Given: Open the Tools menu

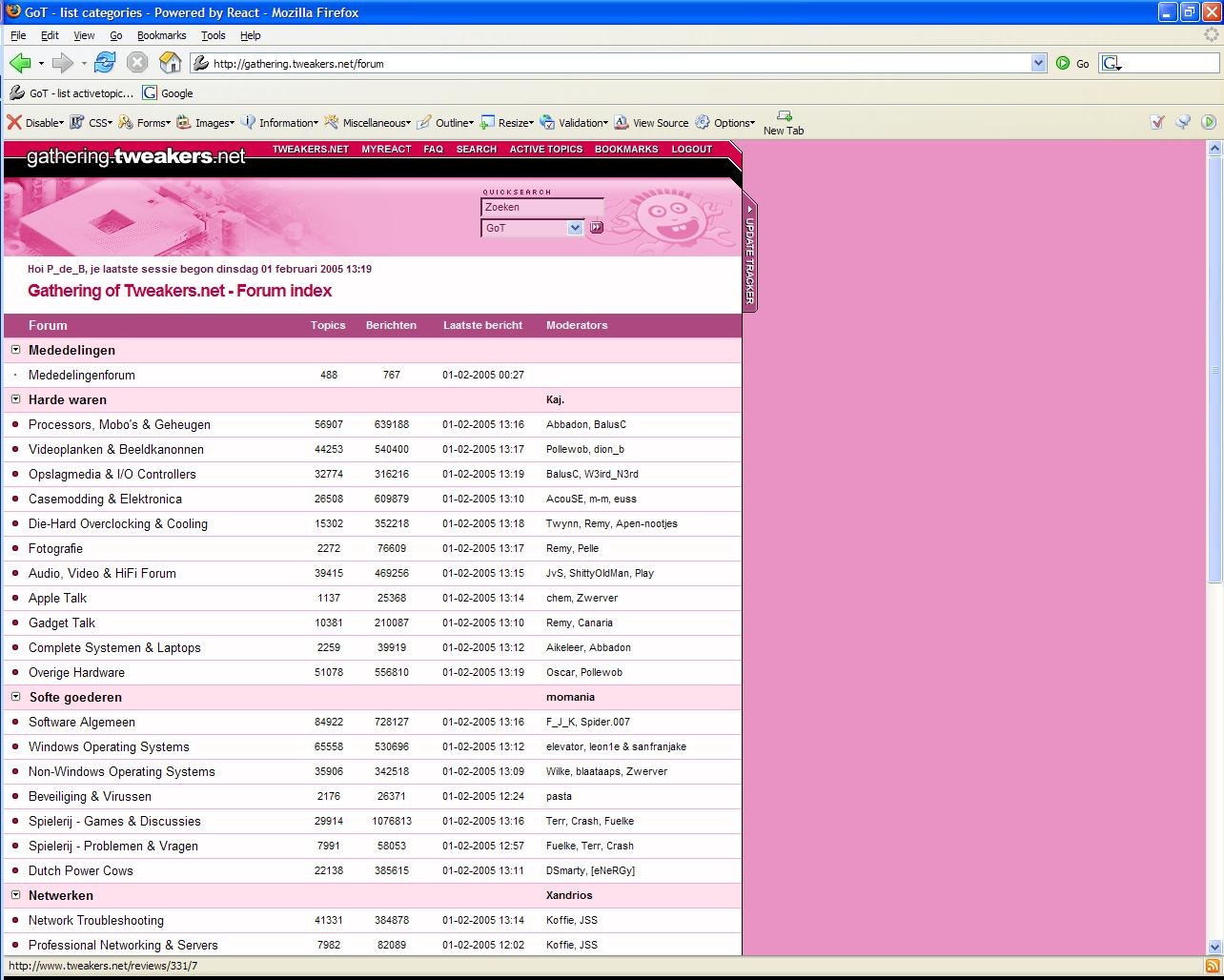Looking at the screenshot, I should (x=213, y=35).
